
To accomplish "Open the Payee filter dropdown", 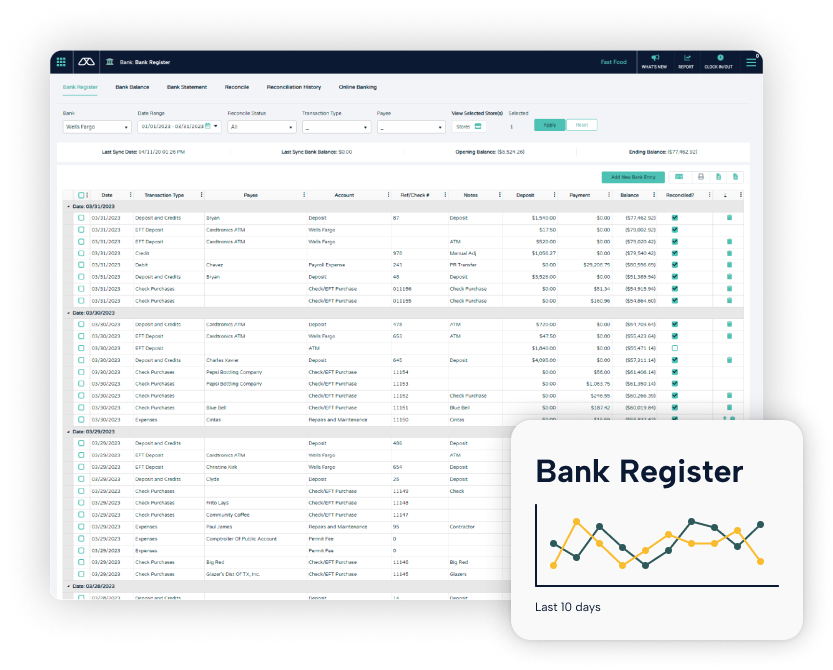I will click(x=411, y=127).
